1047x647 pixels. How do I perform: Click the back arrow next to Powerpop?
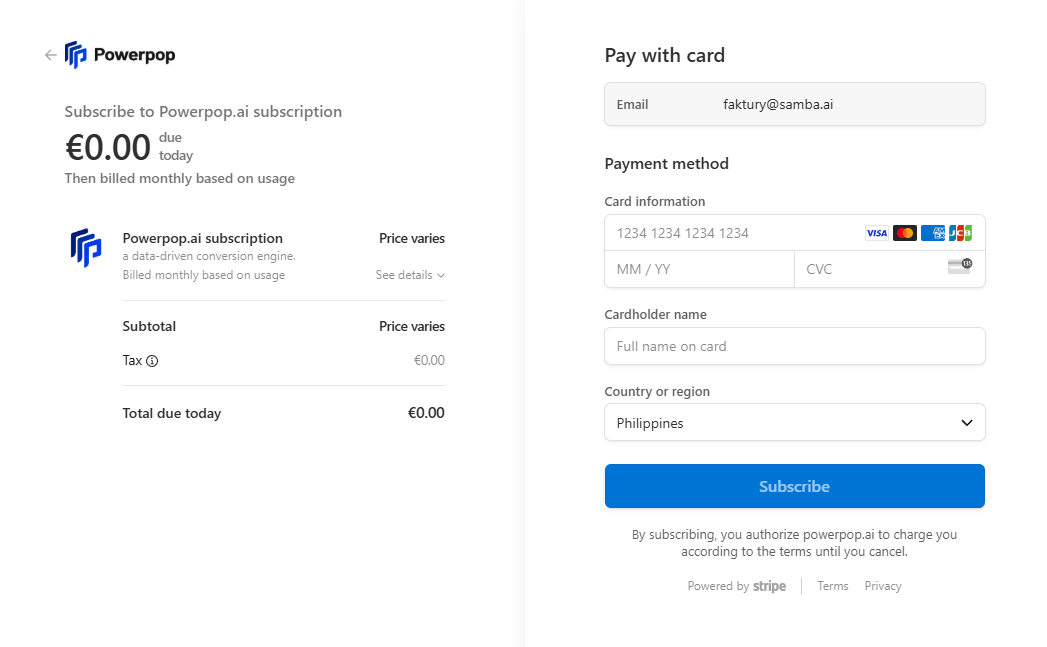click(50, 55)
